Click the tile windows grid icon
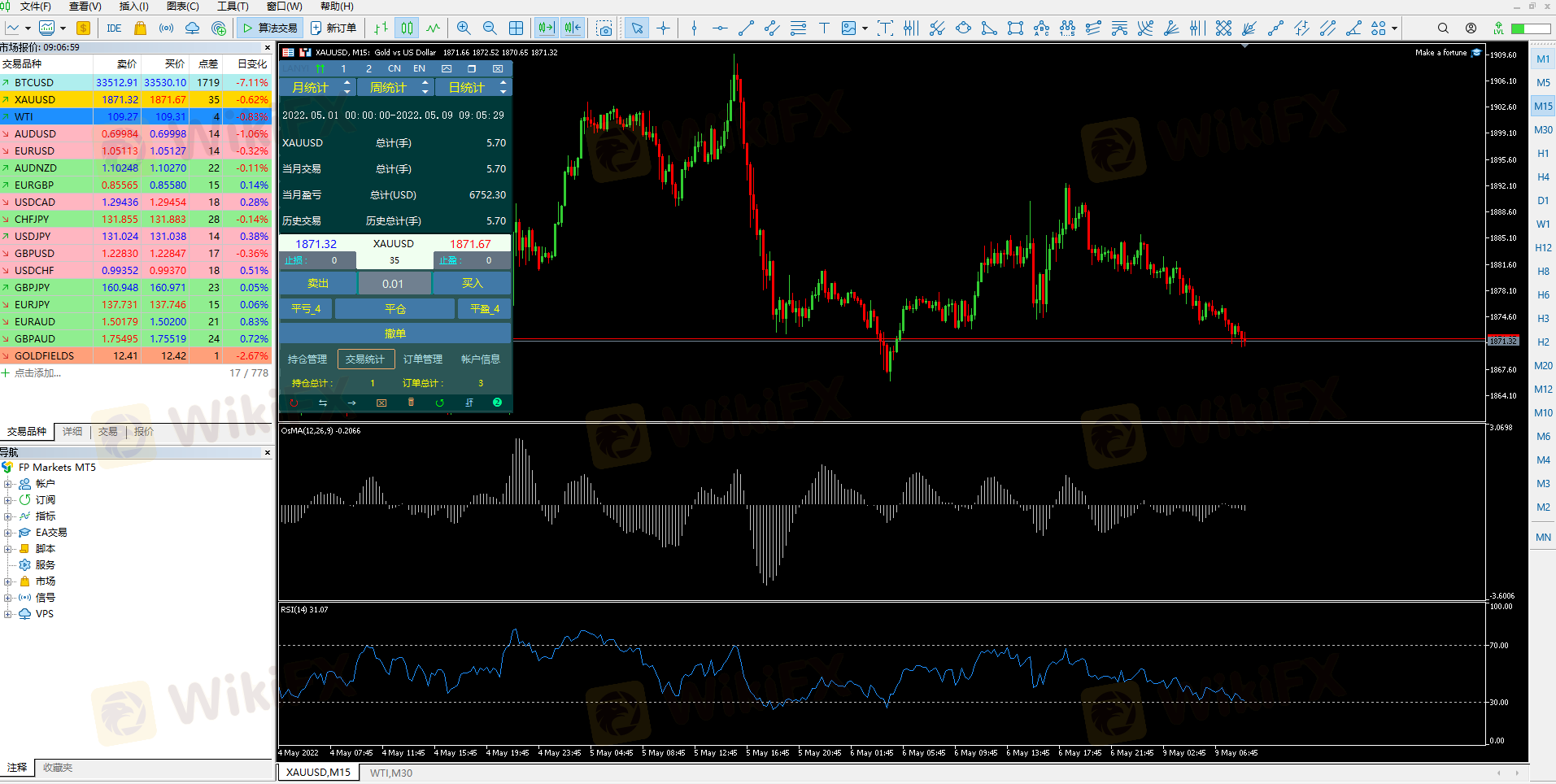1556x784 pixels. coord(516,28)
